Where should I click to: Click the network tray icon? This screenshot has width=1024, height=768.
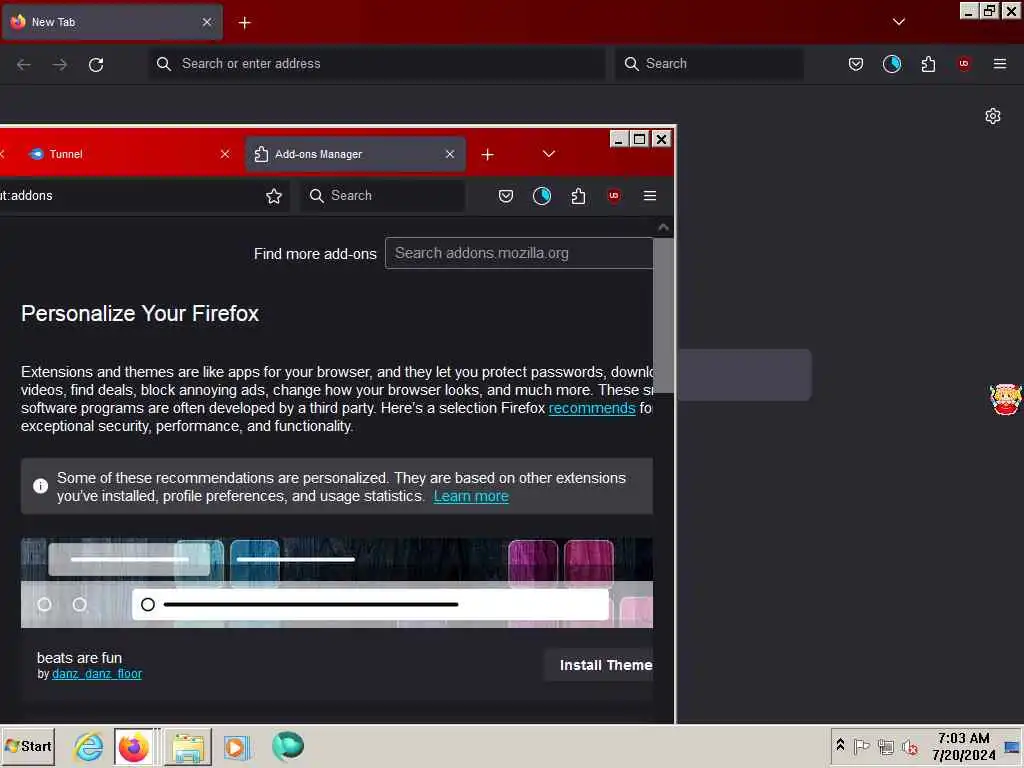coord(886,746)
